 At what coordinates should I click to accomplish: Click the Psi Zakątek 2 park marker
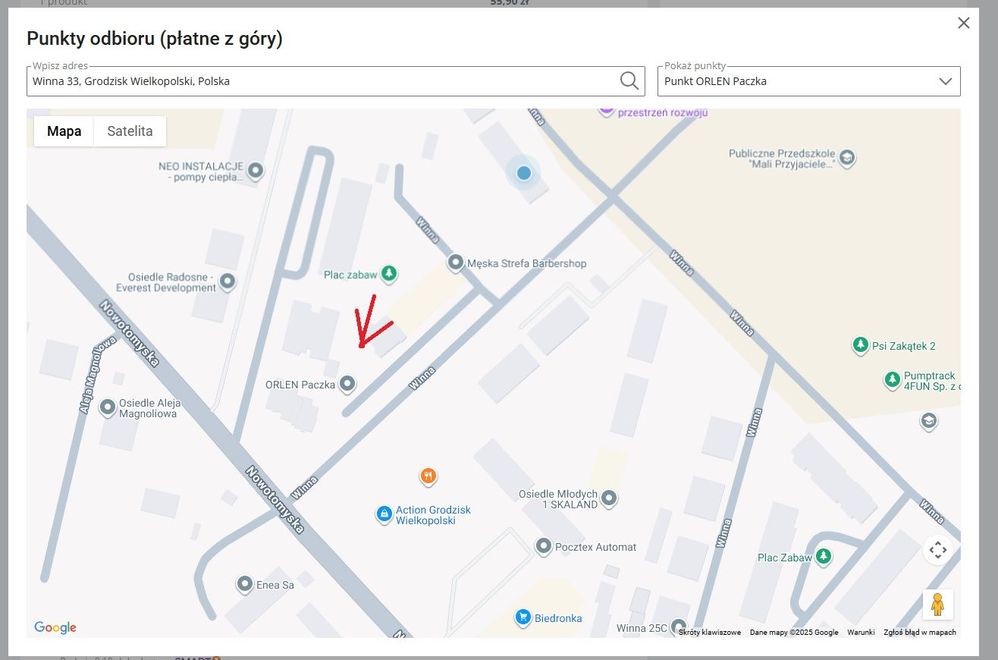[x=861, y=346]
